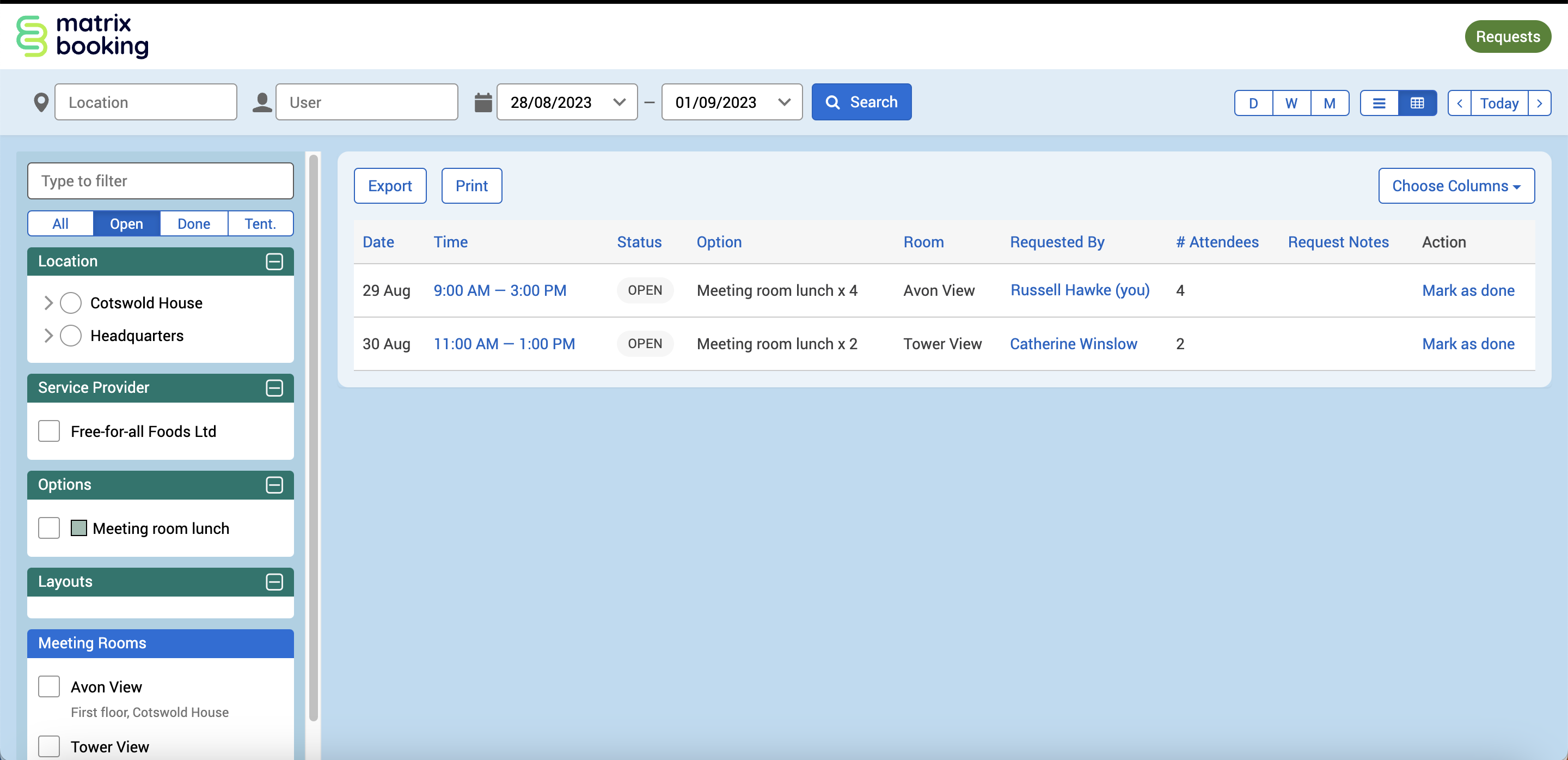
Task: Switch to grid table view icon
Action: pyautogui.click(x=1417, y=103)
